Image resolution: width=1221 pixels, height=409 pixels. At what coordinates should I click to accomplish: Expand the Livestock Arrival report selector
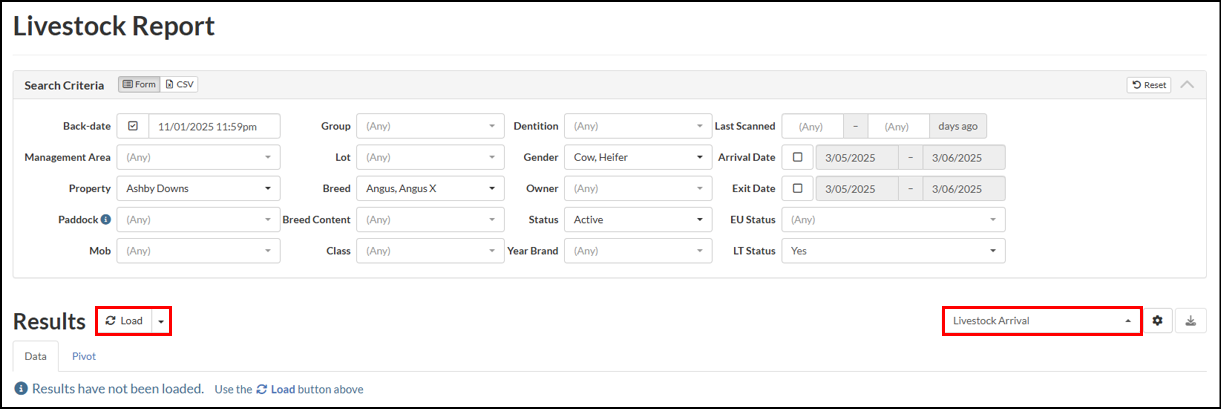click(1042, 321)
